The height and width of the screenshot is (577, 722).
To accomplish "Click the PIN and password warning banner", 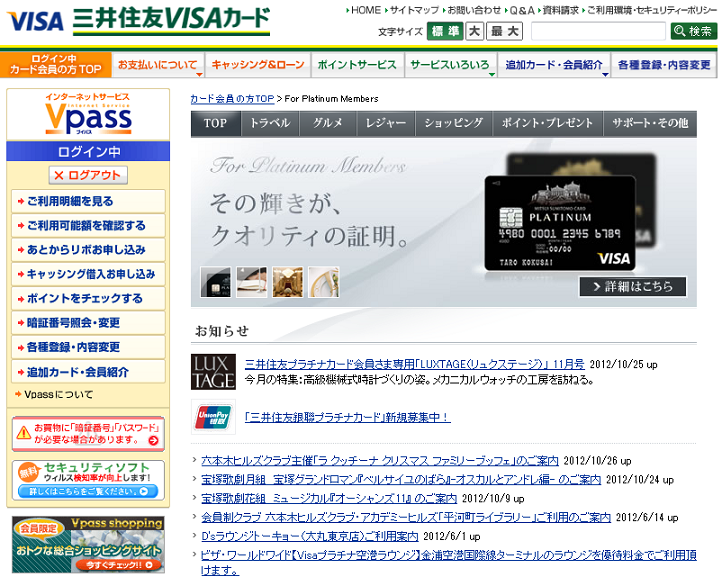I will tap(88, 434).
